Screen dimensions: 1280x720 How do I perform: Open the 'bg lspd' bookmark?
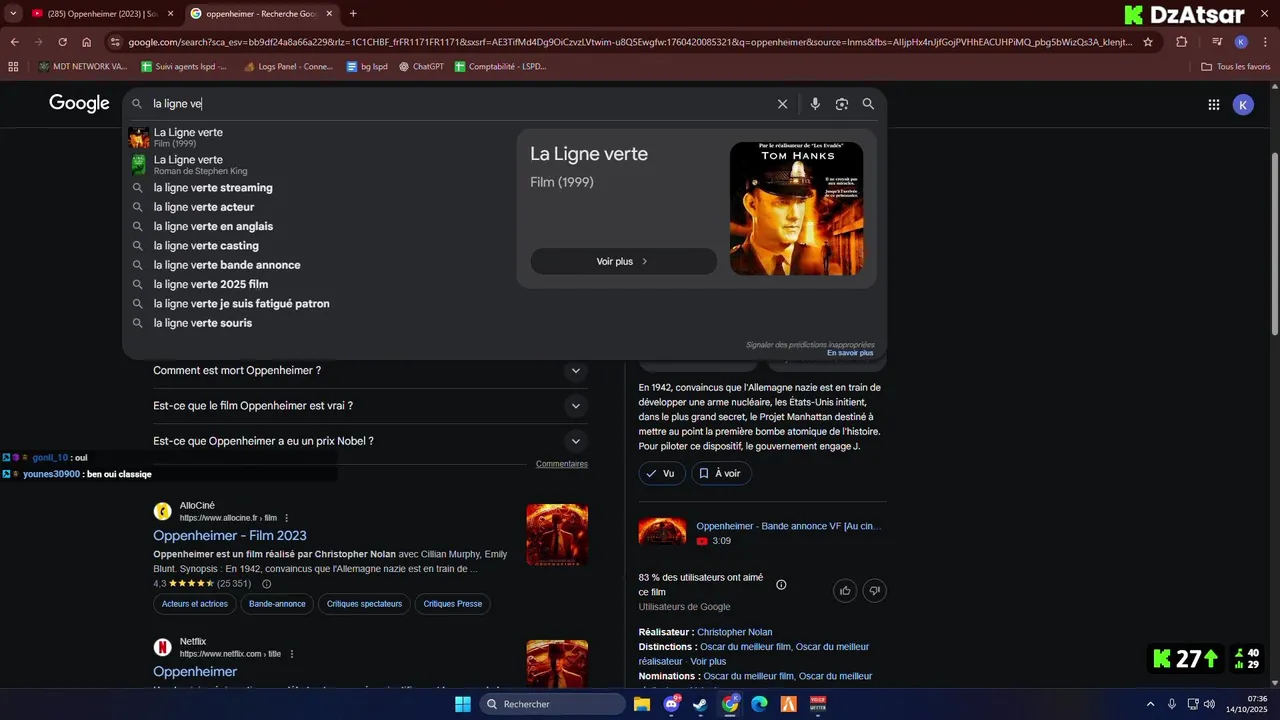coord(367,67)
